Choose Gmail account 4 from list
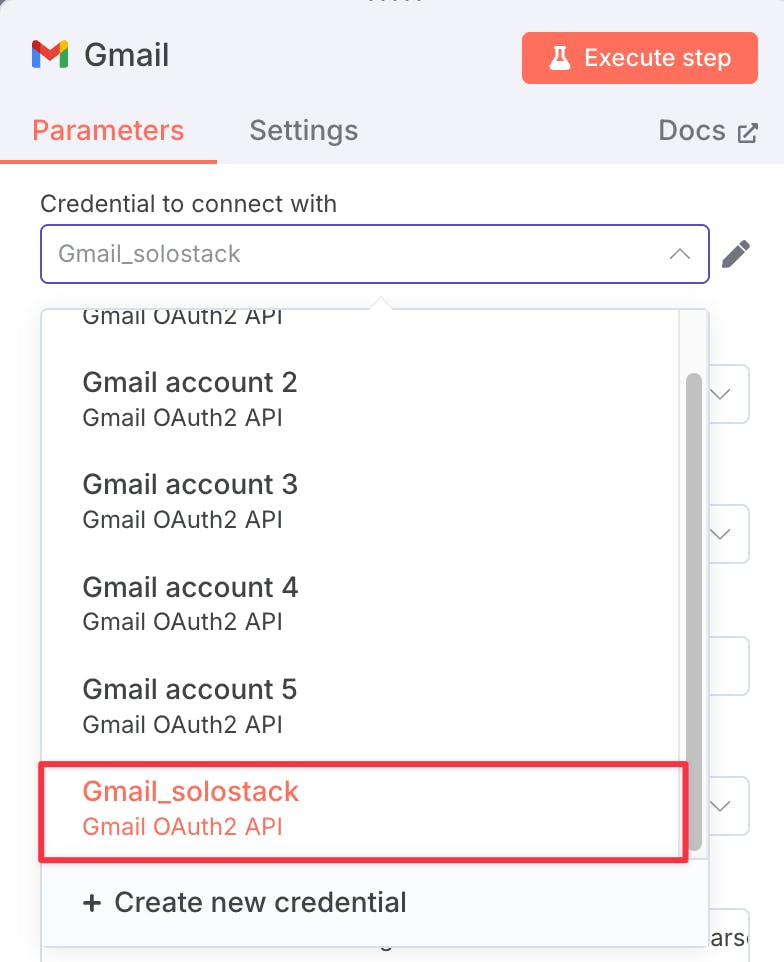This screenshot has width=784, height=962. tap(360, 604)
